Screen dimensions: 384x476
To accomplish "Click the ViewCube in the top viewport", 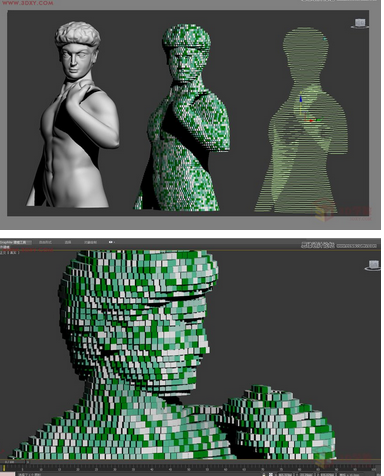I will click(x=359, y=23).
